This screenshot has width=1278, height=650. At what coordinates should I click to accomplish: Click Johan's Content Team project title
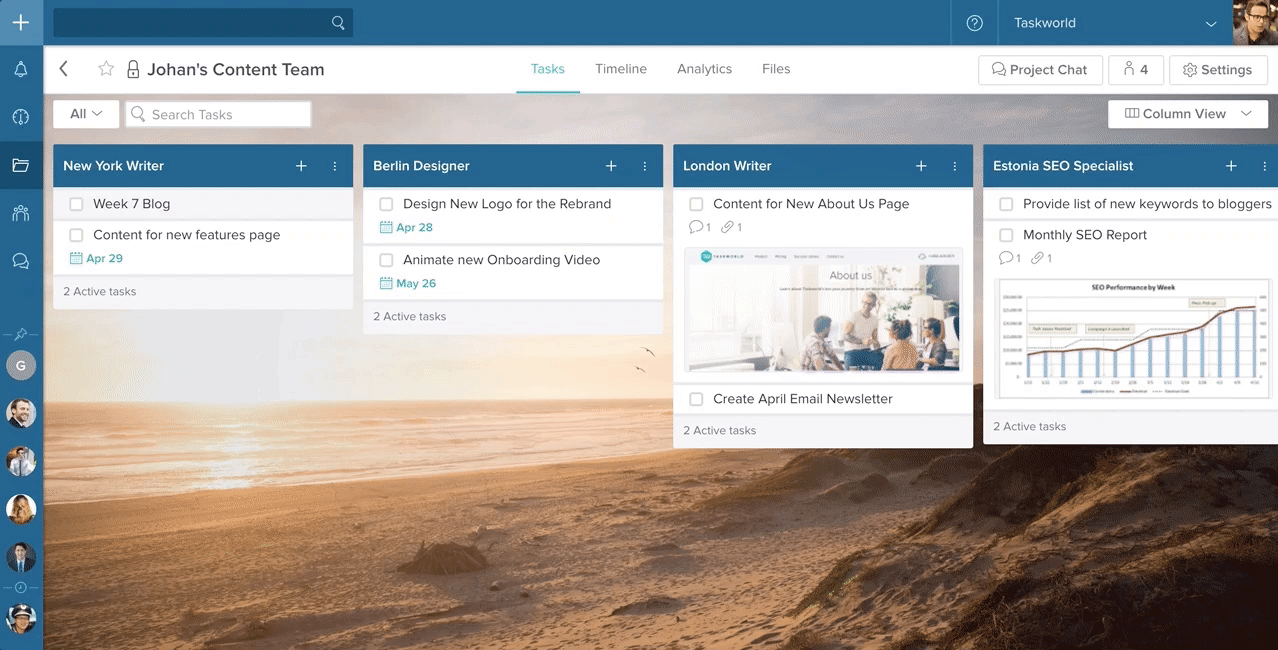236,69
